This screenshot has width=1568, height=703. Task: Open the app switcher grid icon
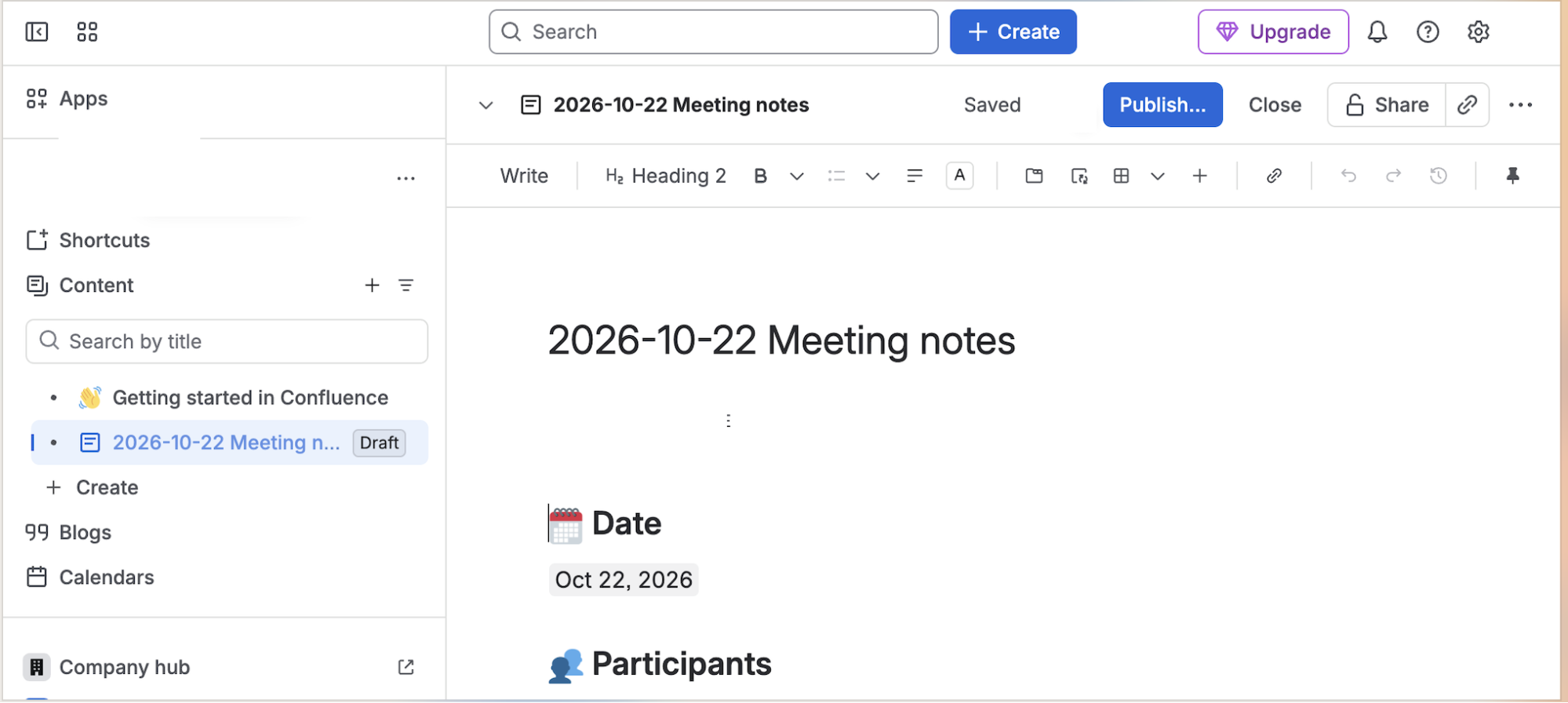87,32
